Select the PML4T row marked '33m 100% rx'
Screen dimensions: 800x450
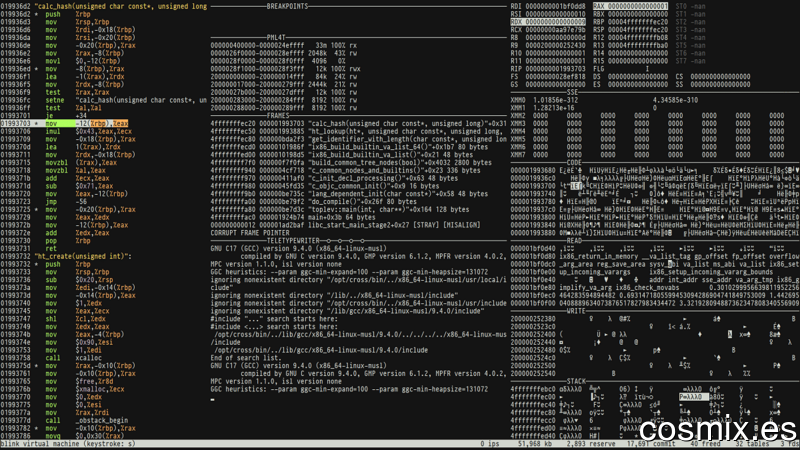[x=284, y=45]
